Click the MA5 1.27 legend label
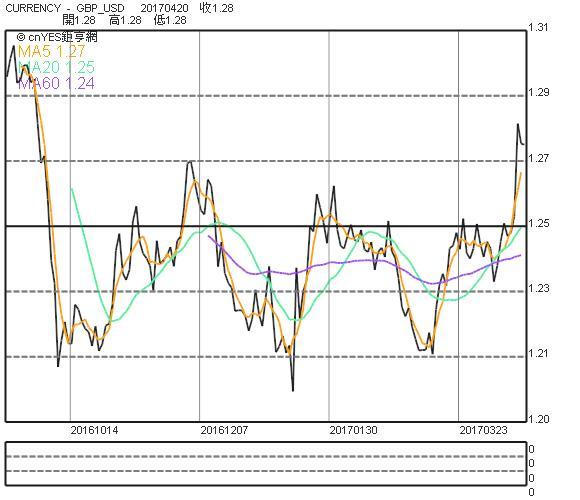 pos(51,51)
